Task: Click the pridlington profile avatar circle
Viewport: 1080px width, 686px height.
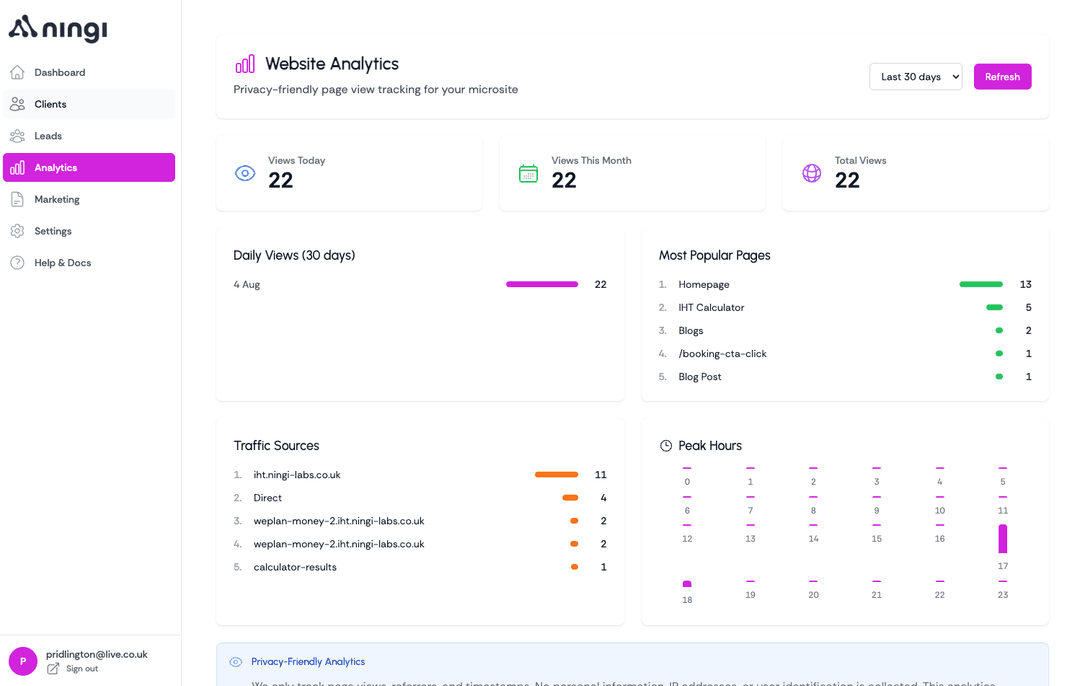Action: click(x=22, y=661)
